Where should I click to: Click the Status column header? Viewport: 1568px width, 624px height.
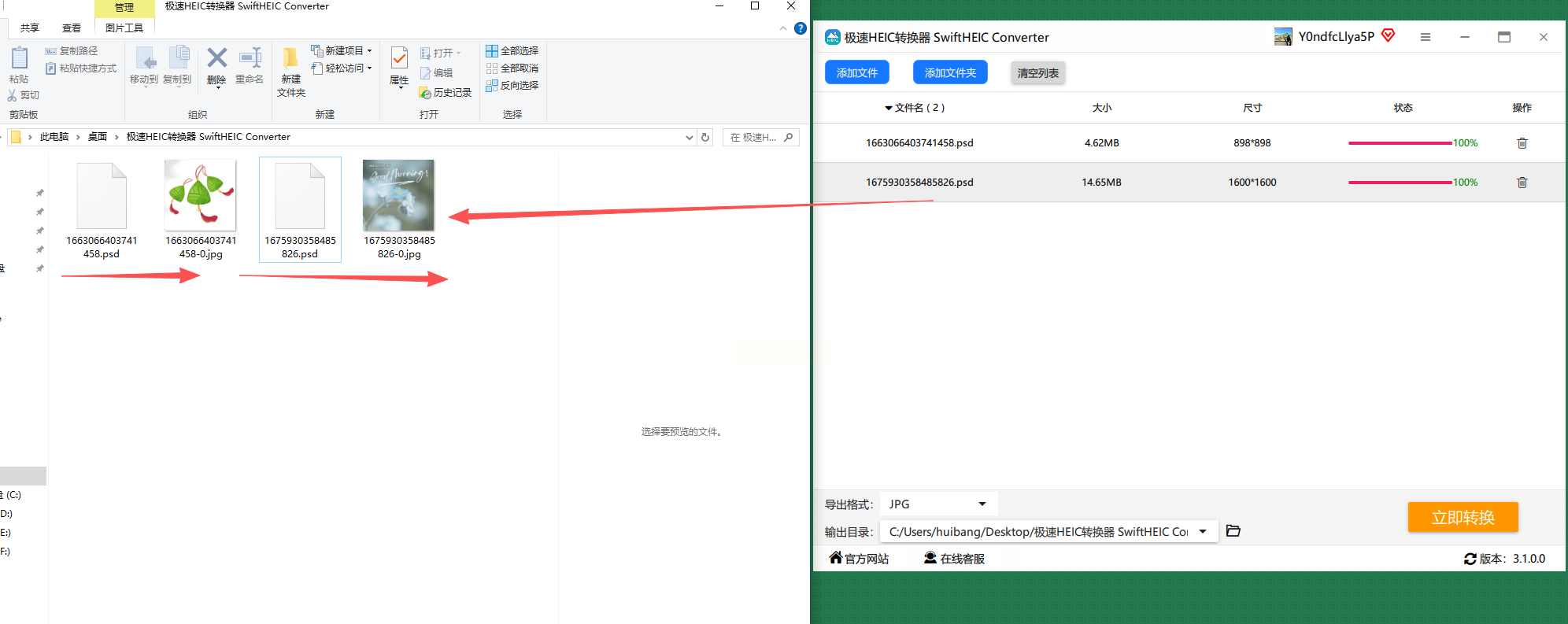tap(1403, 108)
